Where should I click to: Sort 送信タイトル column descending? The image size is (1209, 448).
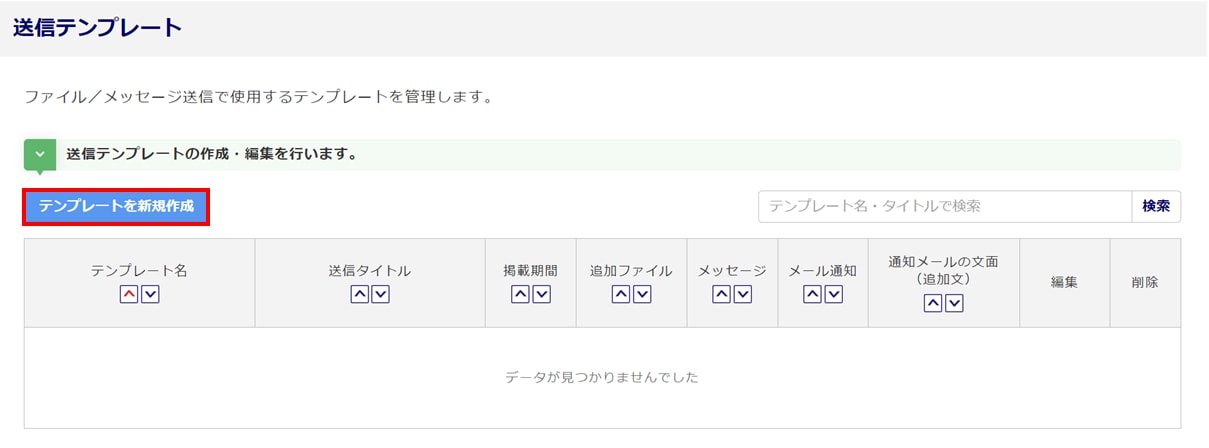coord(380,294)
